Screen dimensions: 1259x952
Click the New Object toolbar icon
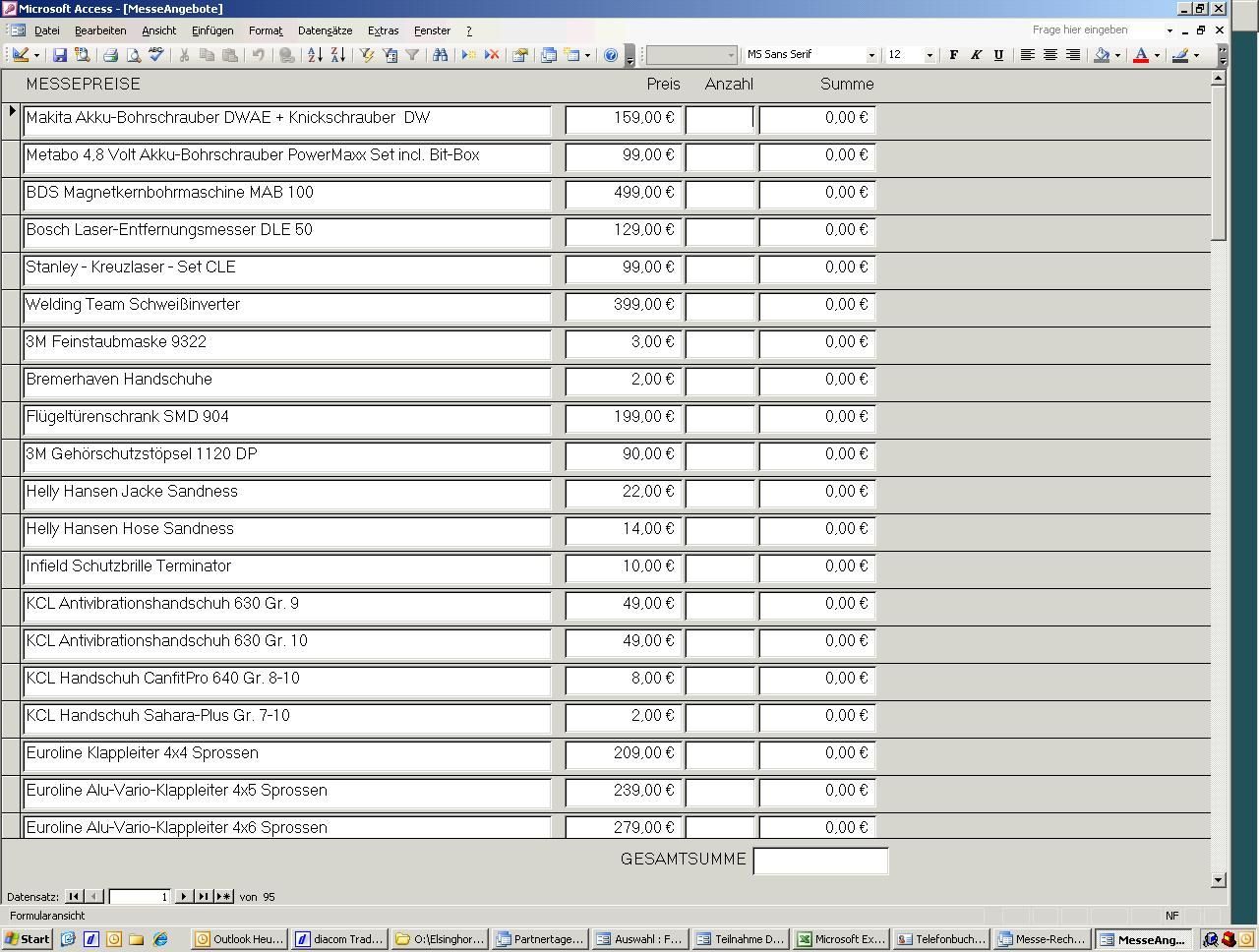pyautogui.click(x=572, y=55)
